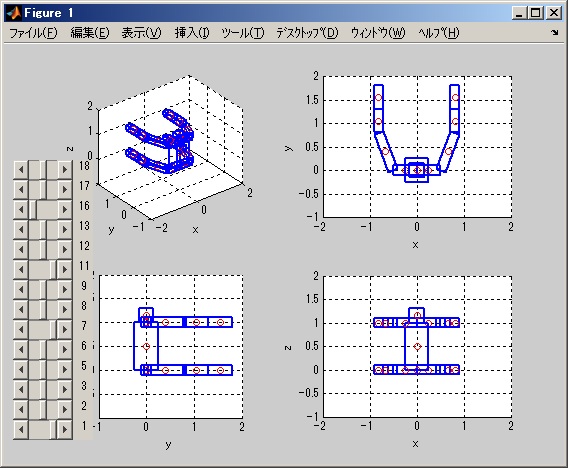568x468 pixels.
Task: Click right arrow of slider 16
Action: 65,209
